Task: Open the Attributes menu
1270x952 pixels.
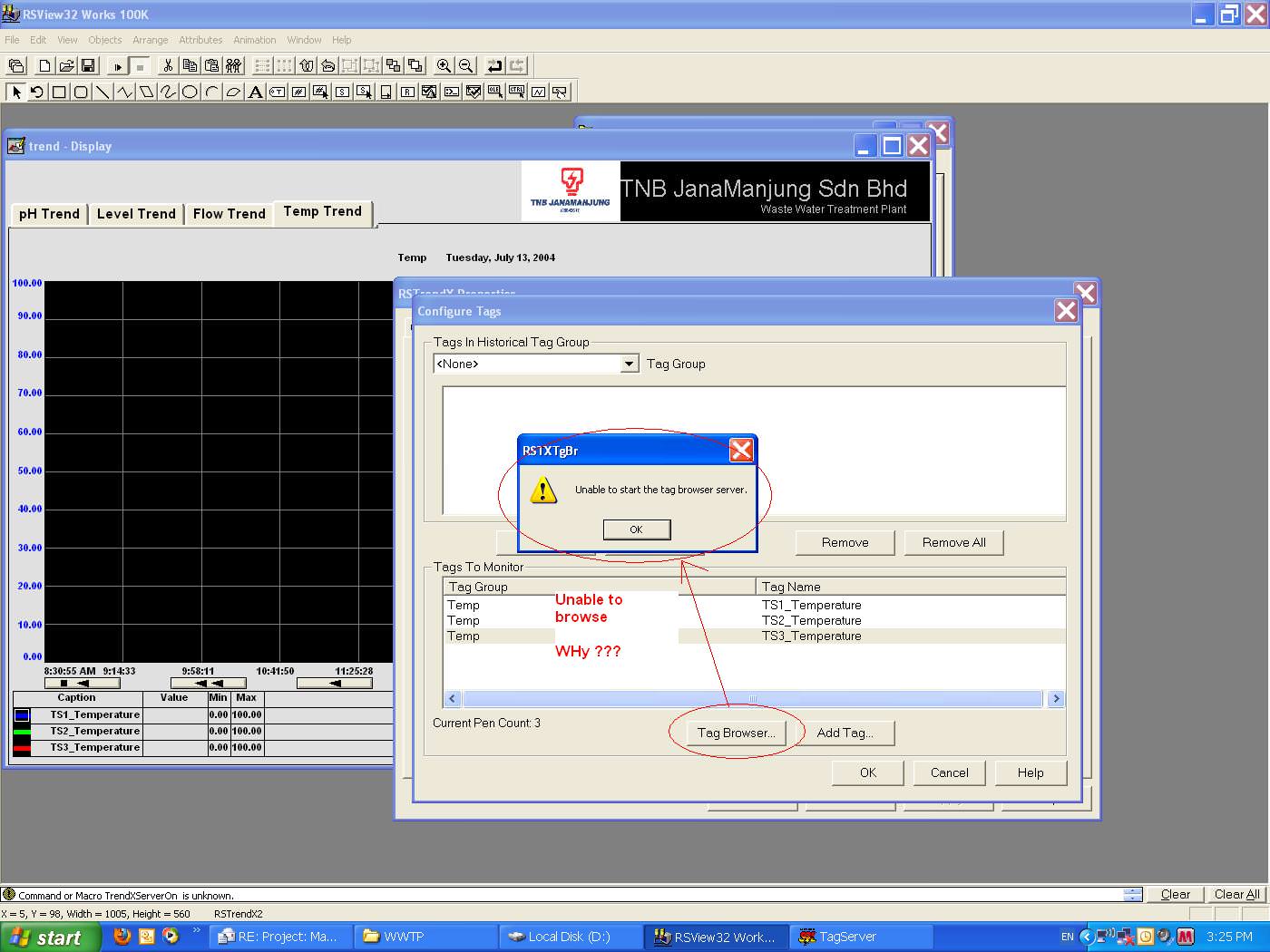Action: tap(200, 40)
